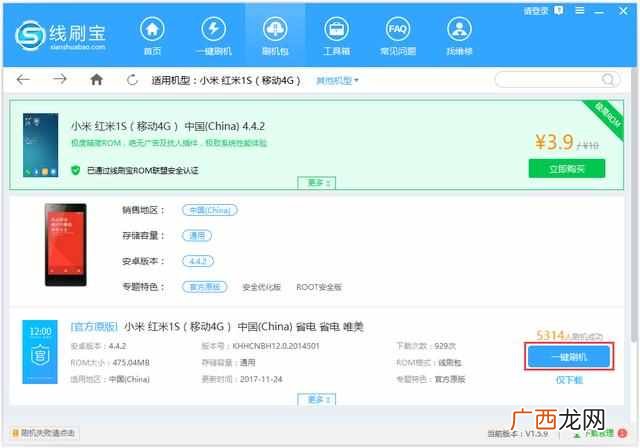Click the version number KHHCNBH12.0.2014501

[x=276, y=346]
